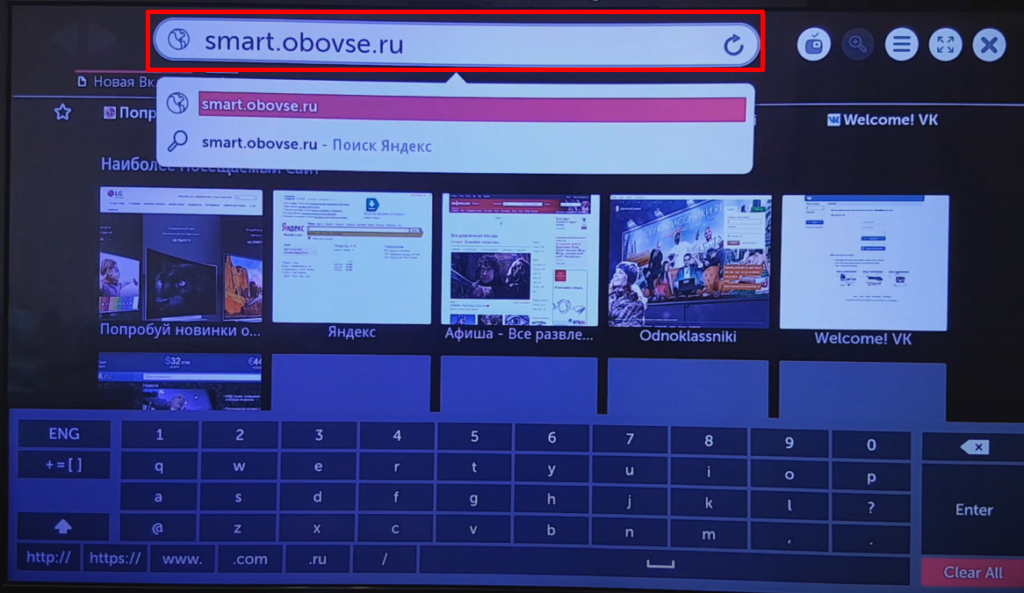Toggle full screen browser view
Image resolution: width=1024 pixels, height=593 pixels.
(x=945, y=44)
